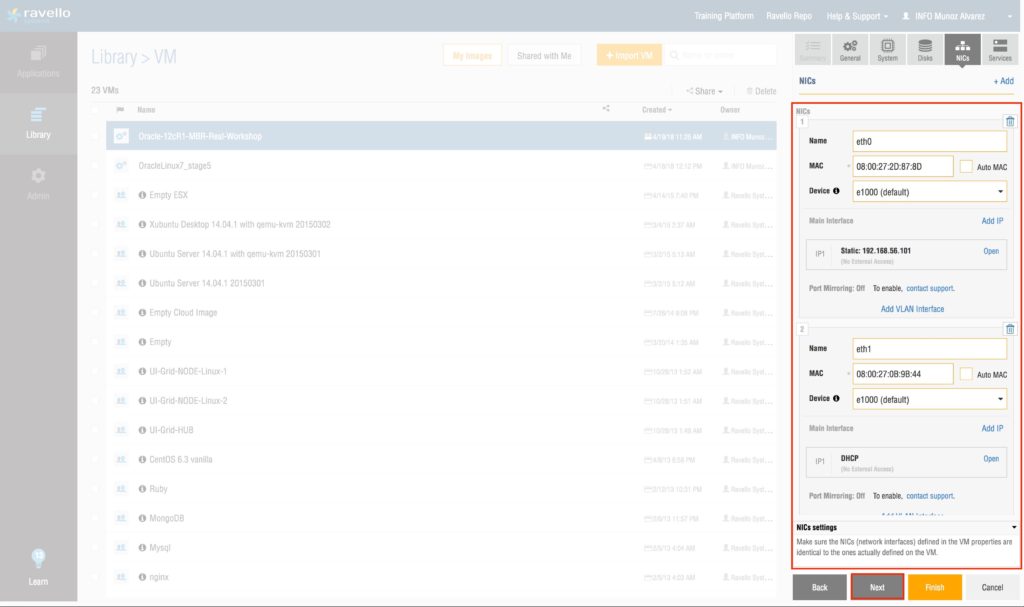
Task: Tick the select-all checkbox in VM list header
Action: (x=96, y=109)
